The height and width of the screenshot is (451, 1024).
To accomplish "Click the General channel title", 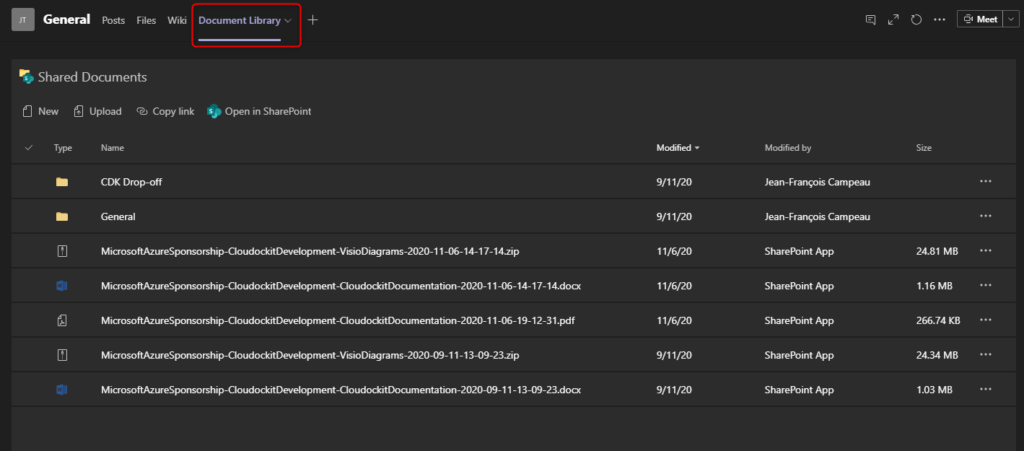I will (67, 20).
